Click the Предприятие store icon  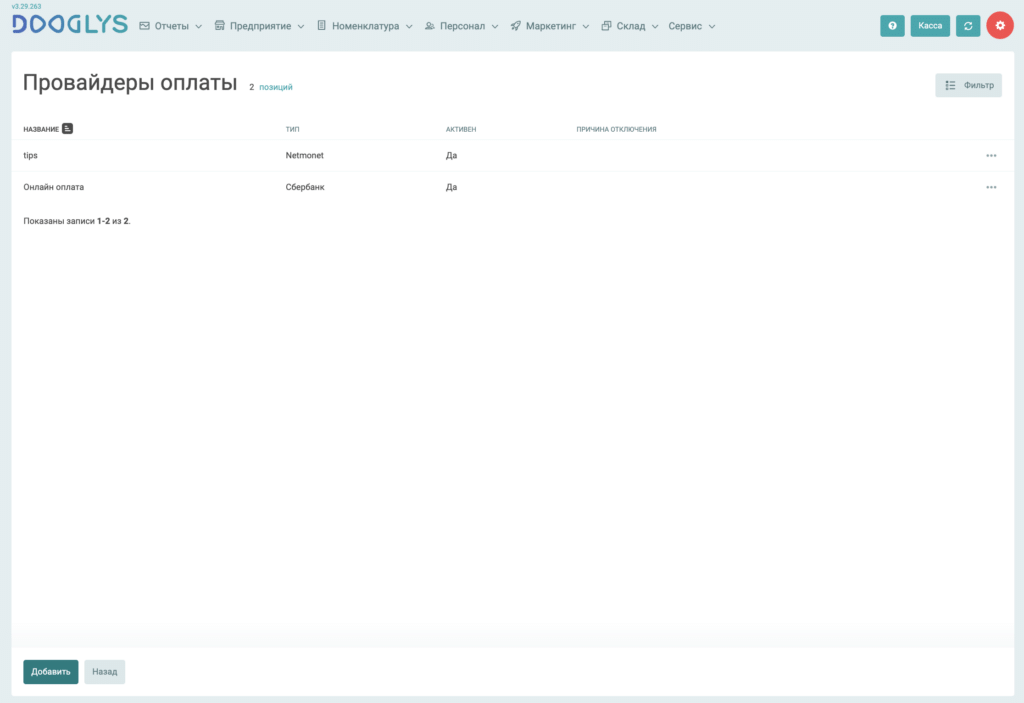click(219, 26)
